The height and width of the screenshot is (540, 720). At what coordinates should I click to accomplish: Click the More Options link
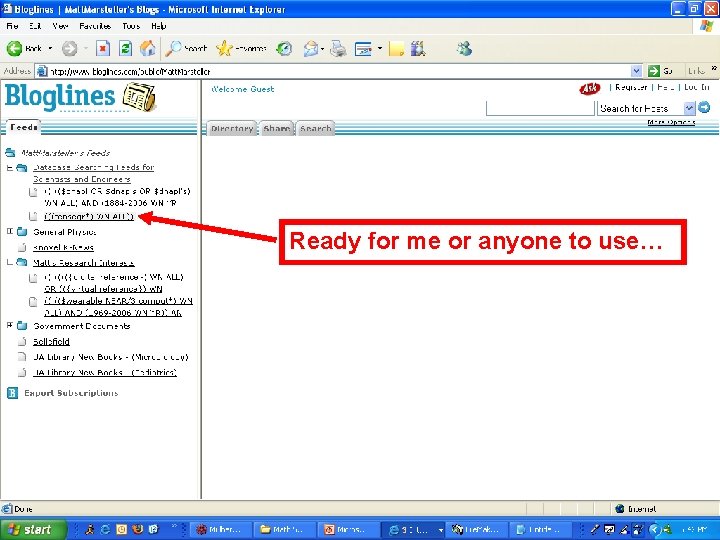(x=671, y=122)
